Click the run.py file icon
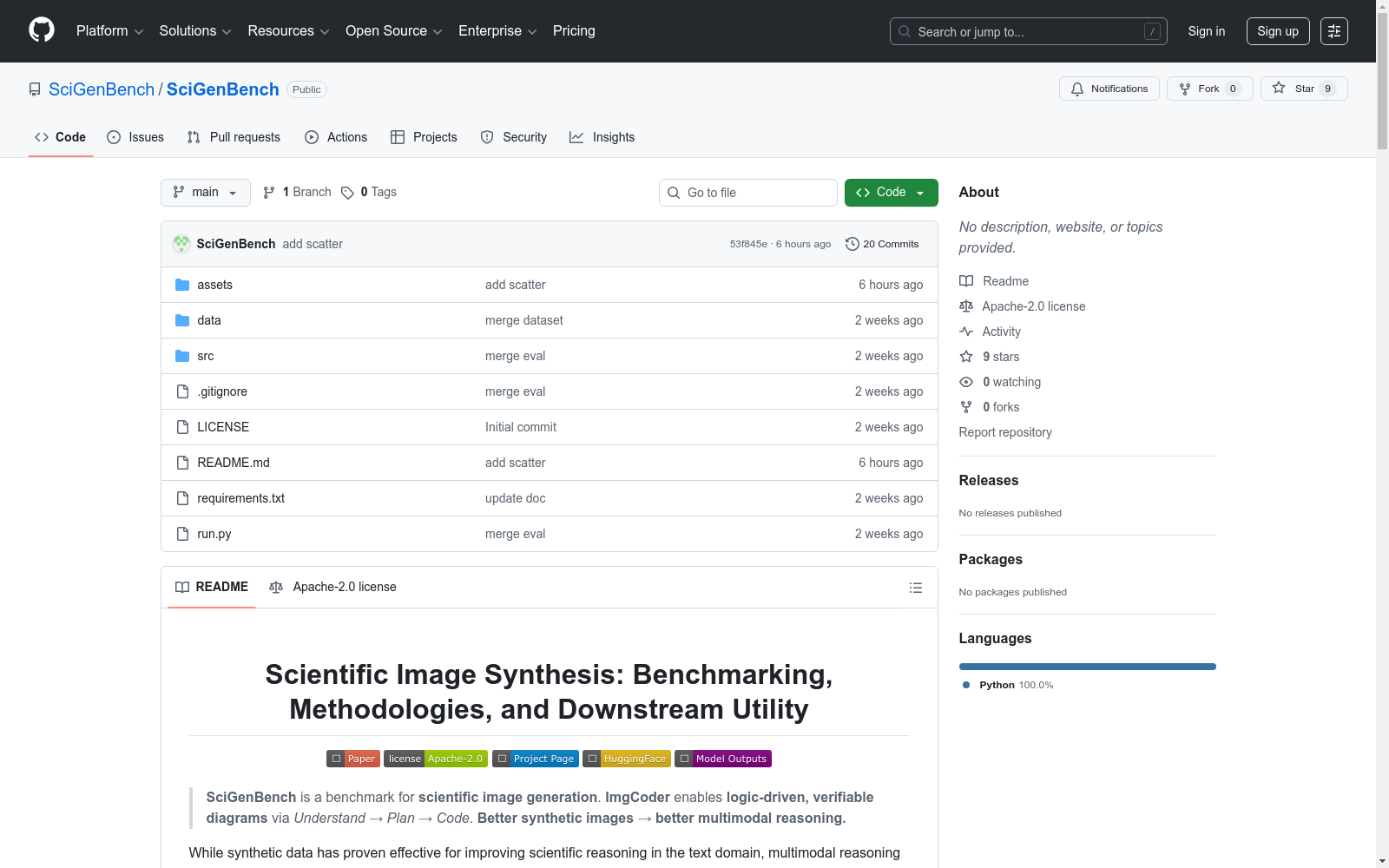This screenshot has width=1389, height=868. pos(182,534)
